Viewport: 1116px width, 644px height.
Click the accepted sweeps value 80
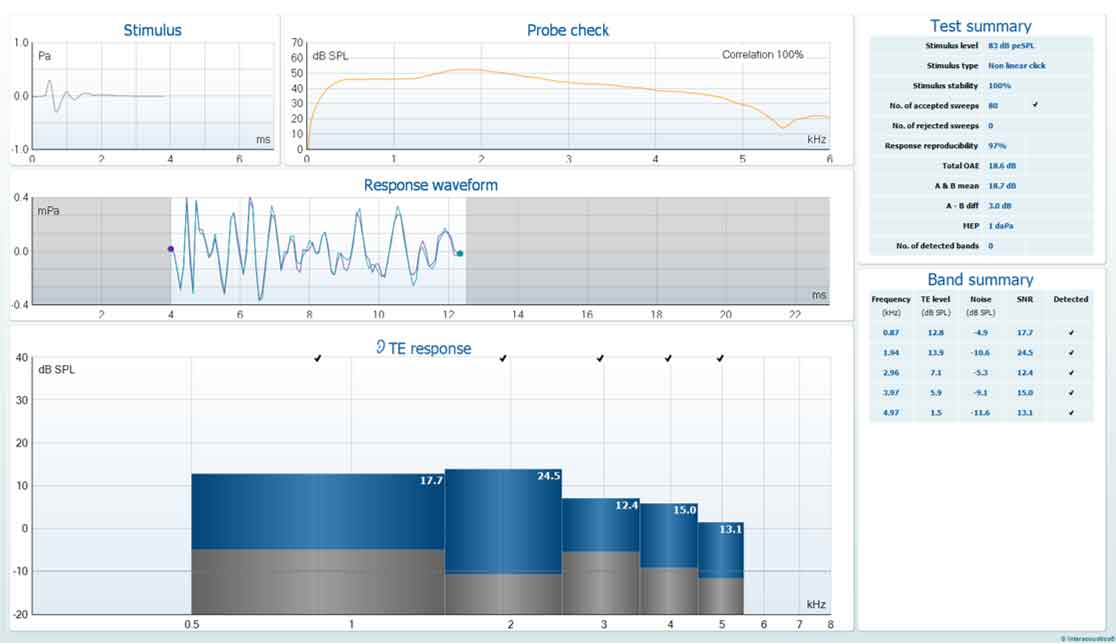click(993, 105)
